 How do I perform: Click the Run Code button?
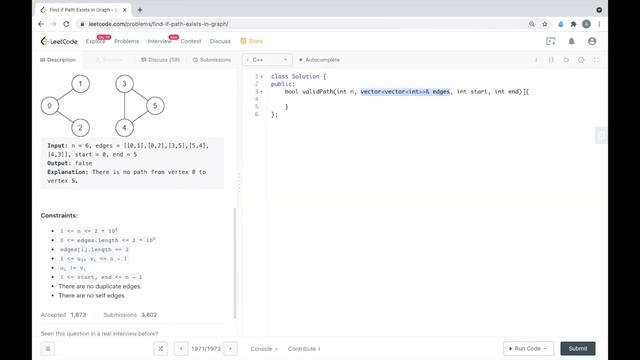click(529, 349)
